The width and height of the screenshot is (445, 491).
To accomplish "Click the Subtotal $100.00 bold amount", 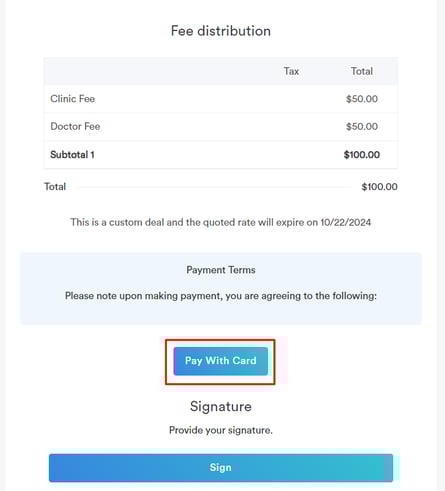I will click(x=362, y=155).
